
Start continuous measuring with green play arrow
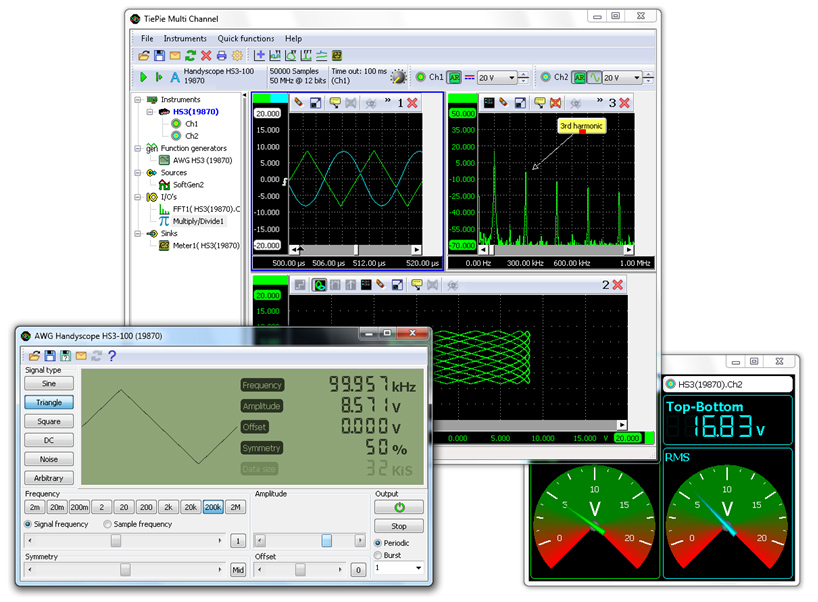coord(143,77)
